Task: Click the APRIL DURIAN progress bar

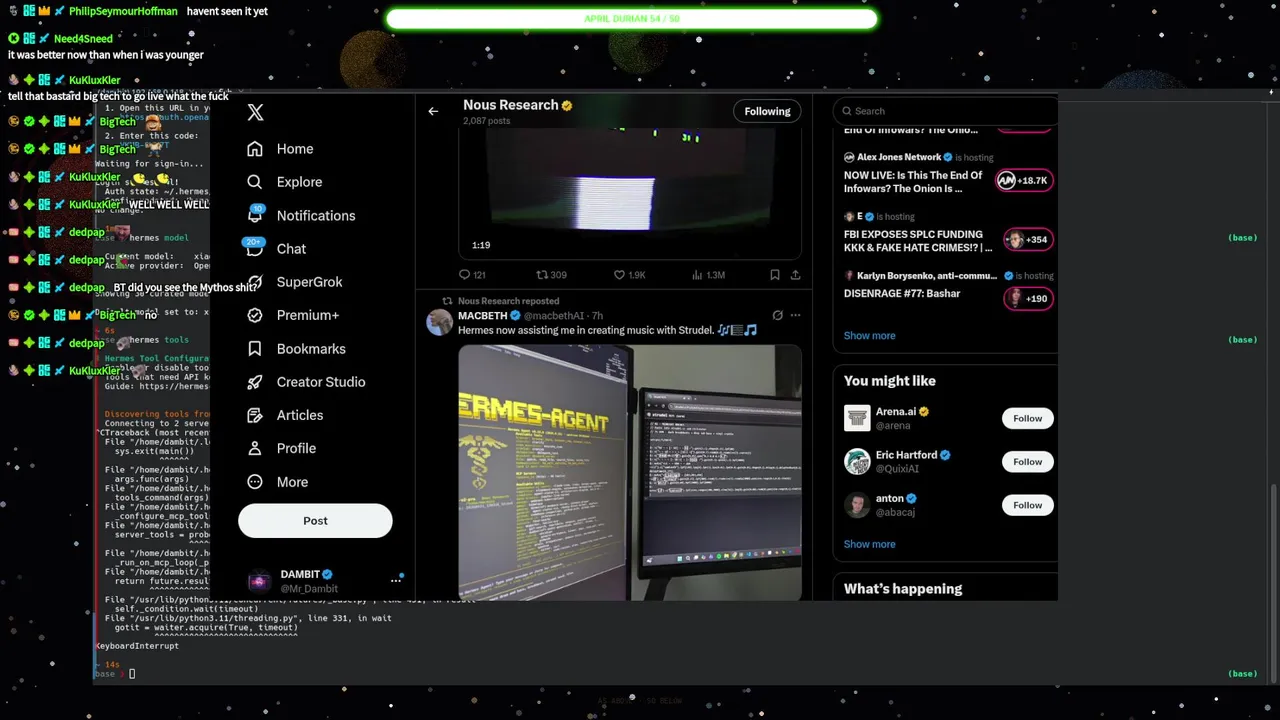Action: tap(631, 19)
